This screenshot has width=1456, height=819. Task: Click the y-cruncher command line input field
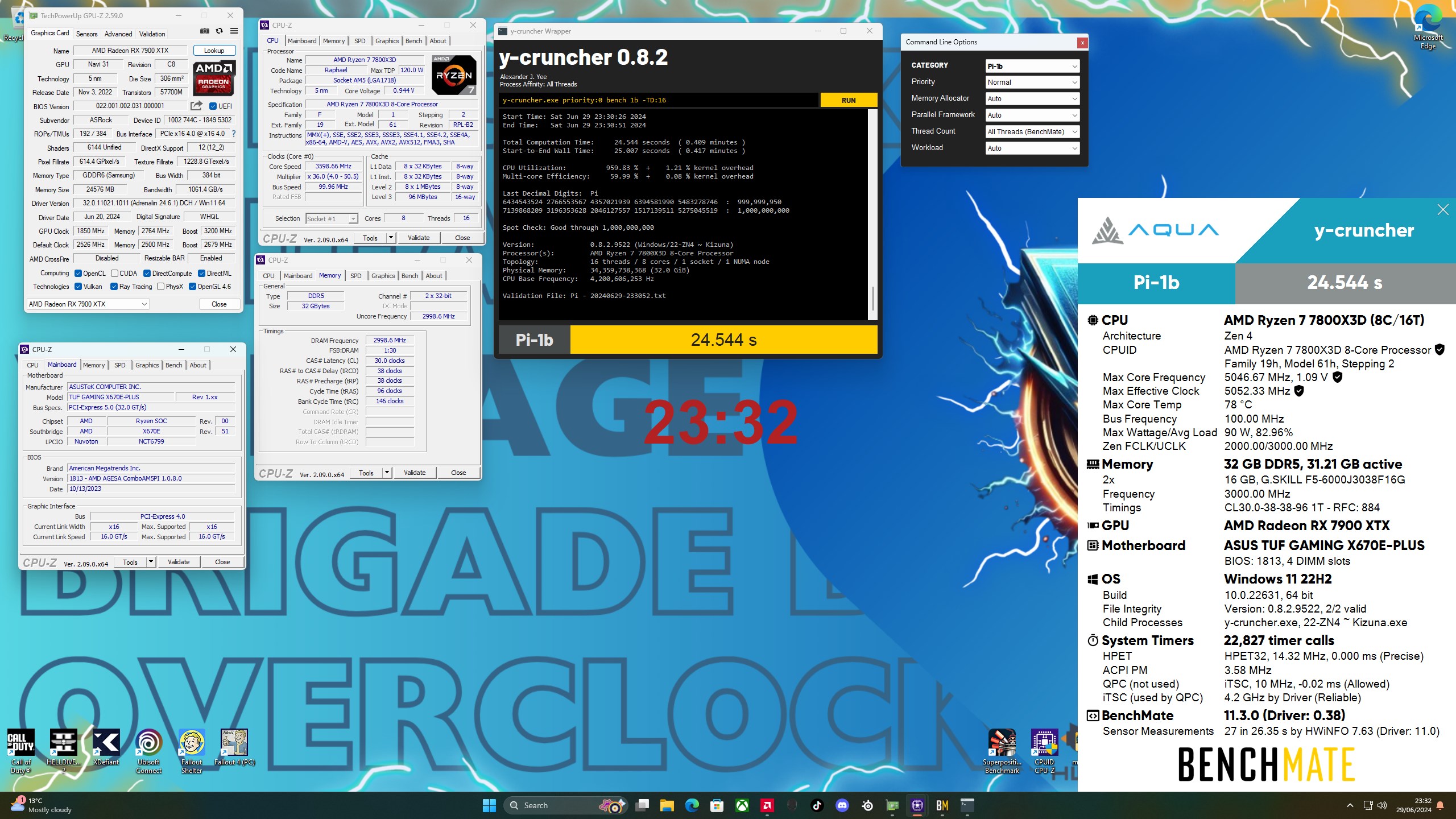pyautogui.click(x=659, y=100)
